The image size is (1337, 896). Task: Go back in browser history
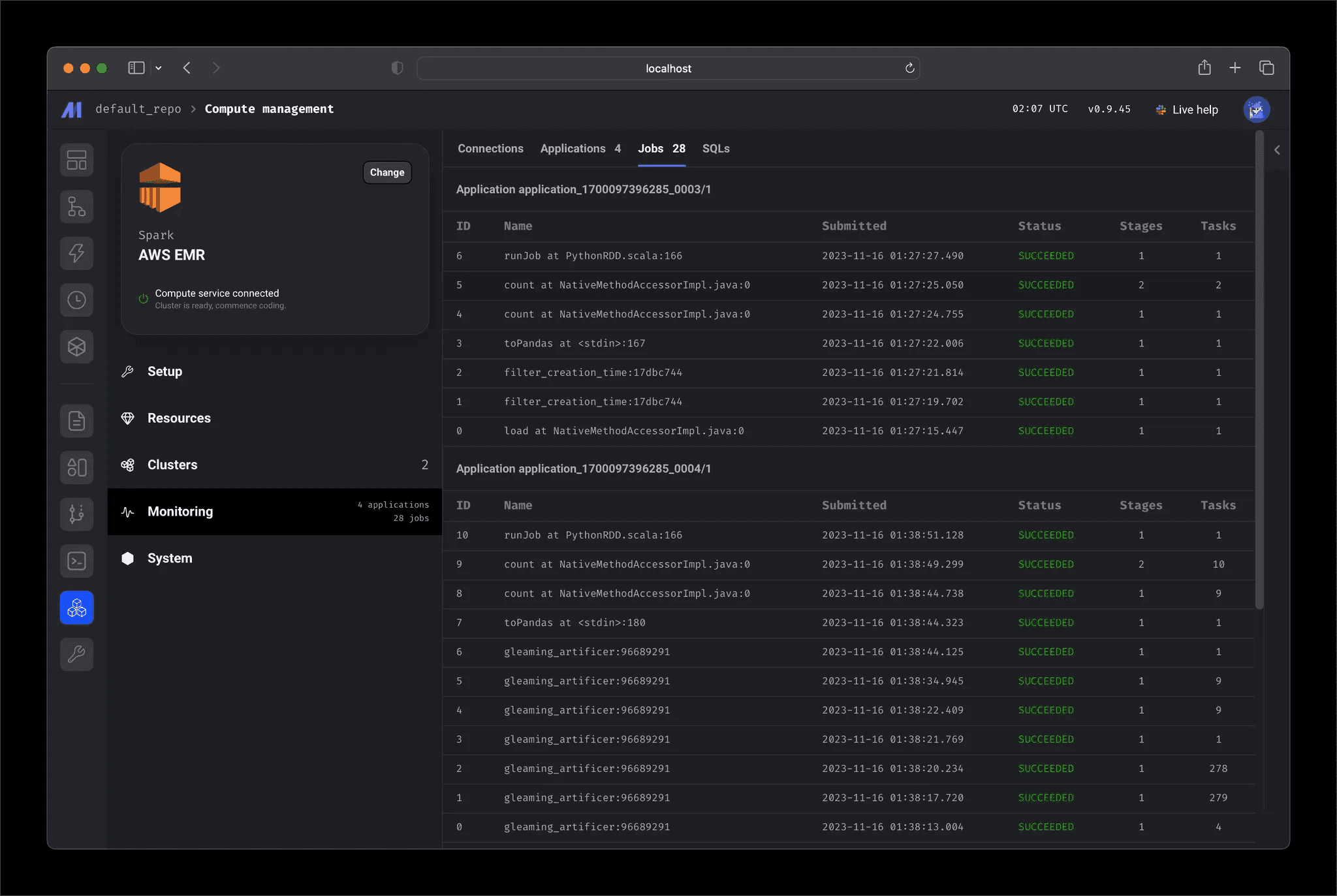coord(187,68)
